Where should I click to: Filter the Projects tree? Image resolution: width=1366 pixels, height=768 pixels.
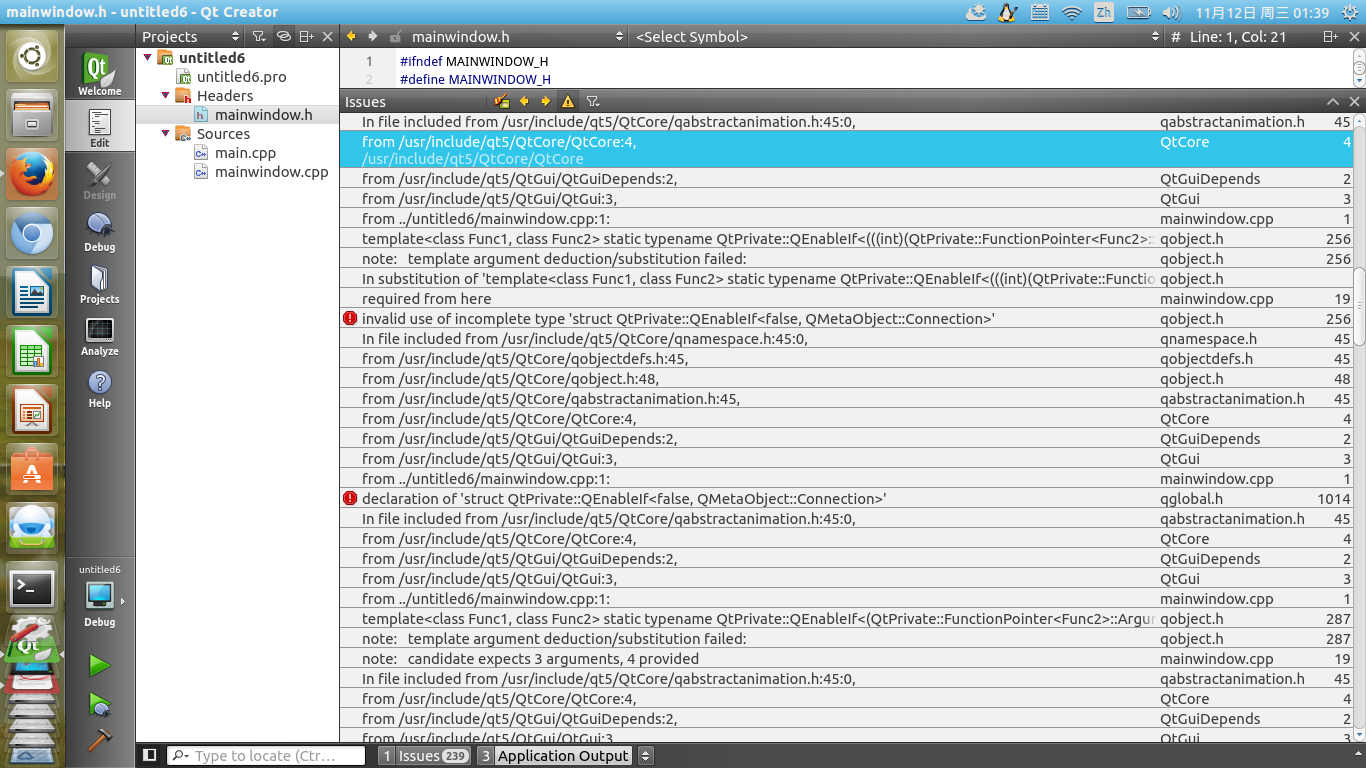(259, 36)
